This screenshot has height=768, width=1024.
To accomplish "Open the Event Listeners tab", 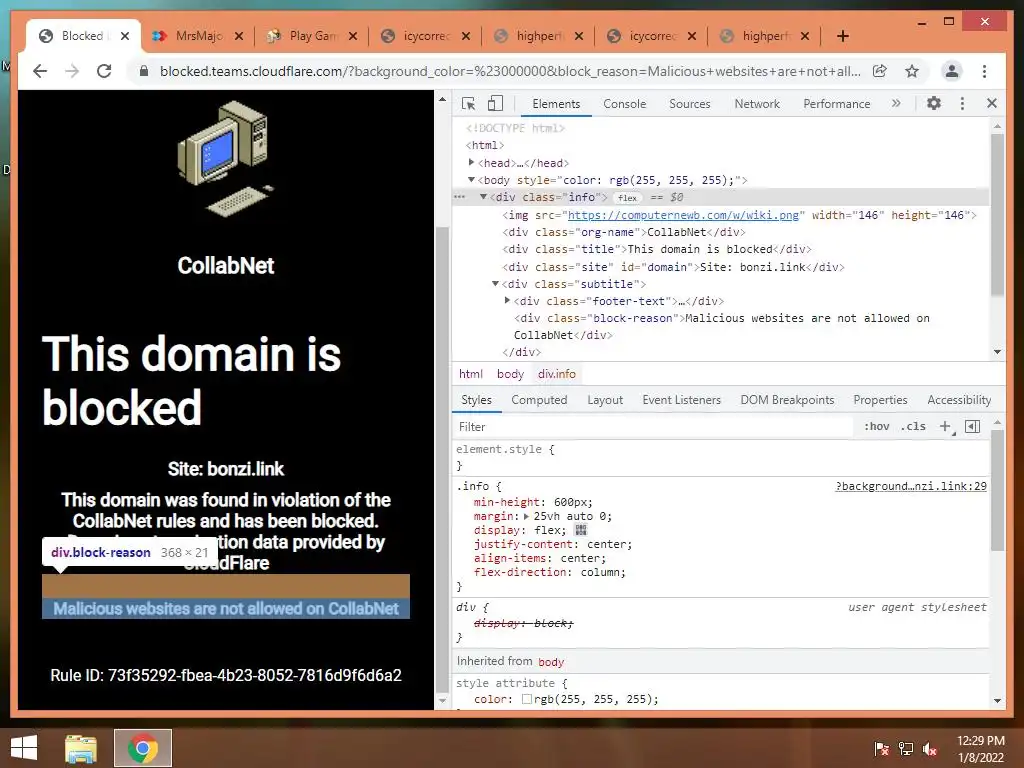I will point(681,400).
